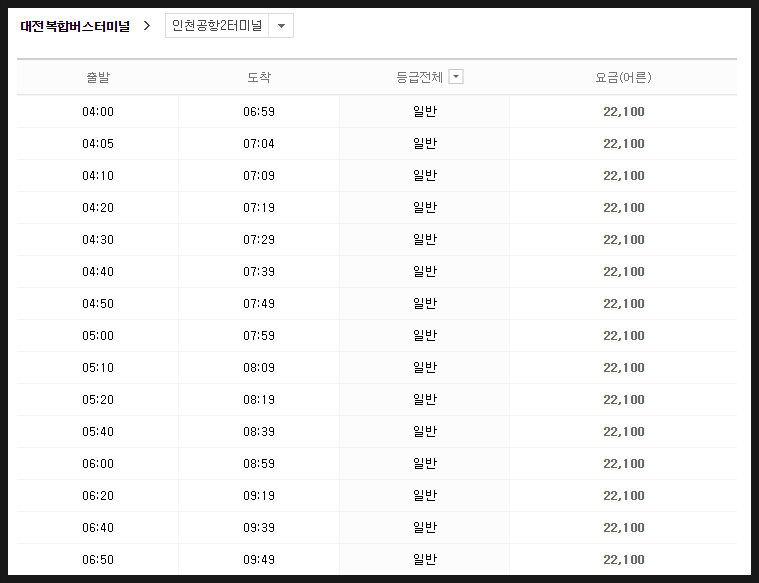
Task: Select the 04:10 departure time
Action: pos(98,176)
